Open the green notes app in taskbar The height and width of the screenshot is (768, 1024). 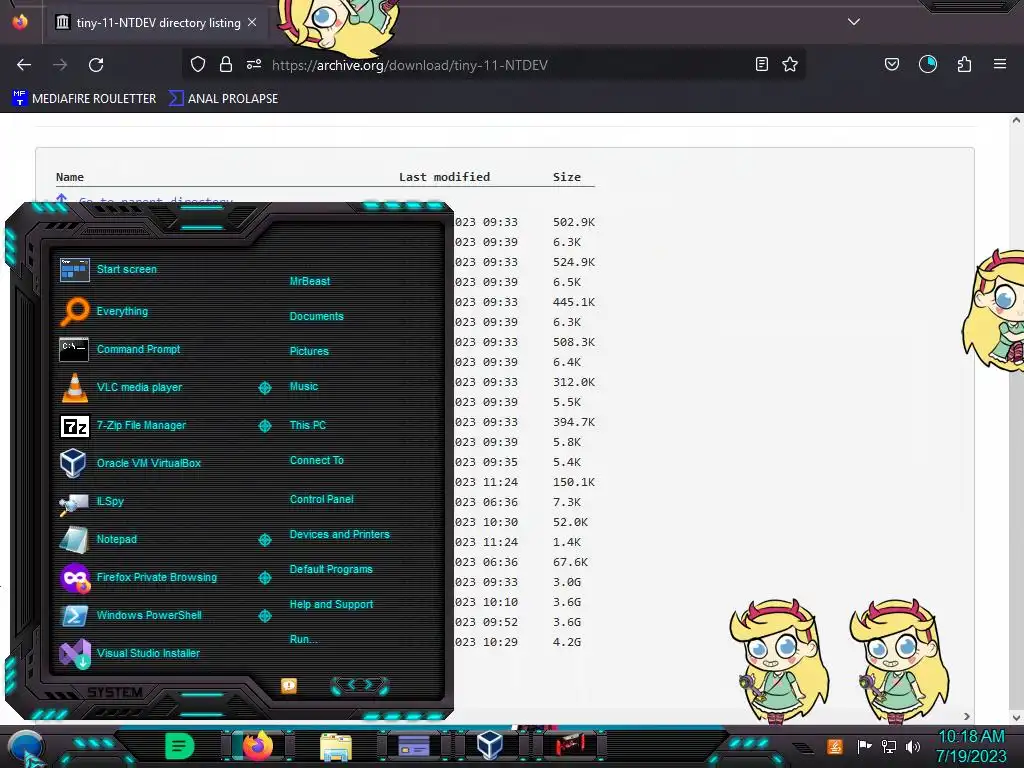[x=180, y=746]
